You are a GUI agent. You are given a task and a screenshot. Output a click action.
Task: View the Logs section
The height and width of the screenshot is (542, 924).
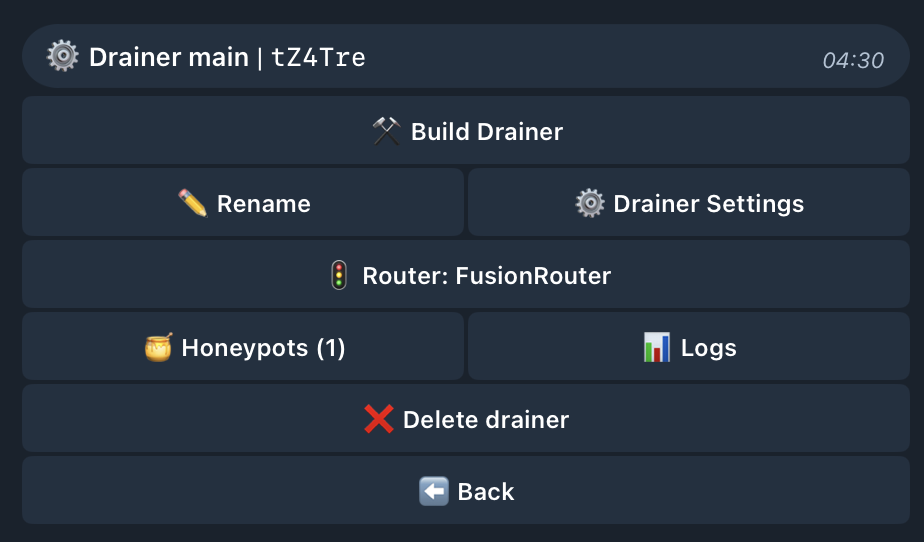pos(689,346)
